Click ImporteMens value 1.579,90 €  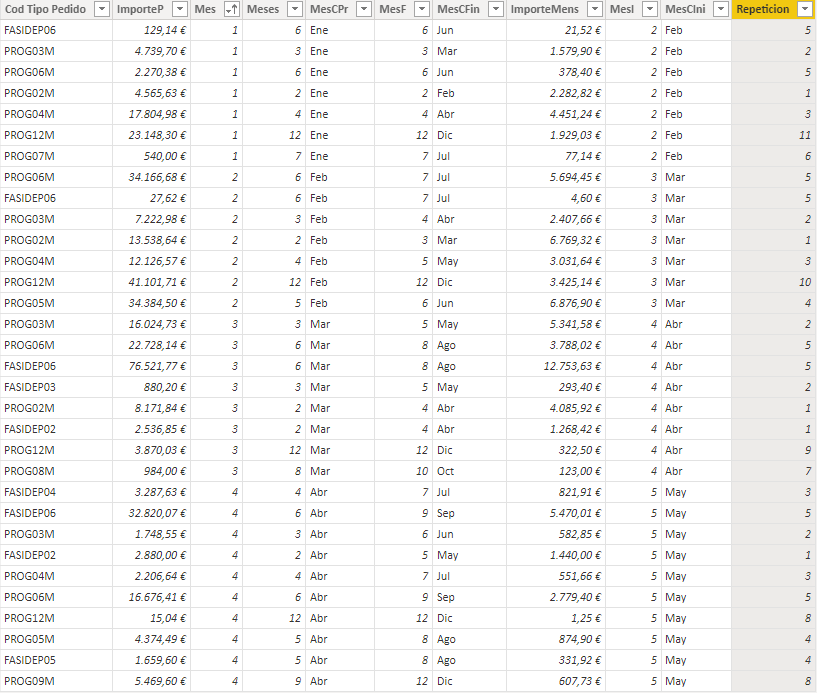coord(556,51)
